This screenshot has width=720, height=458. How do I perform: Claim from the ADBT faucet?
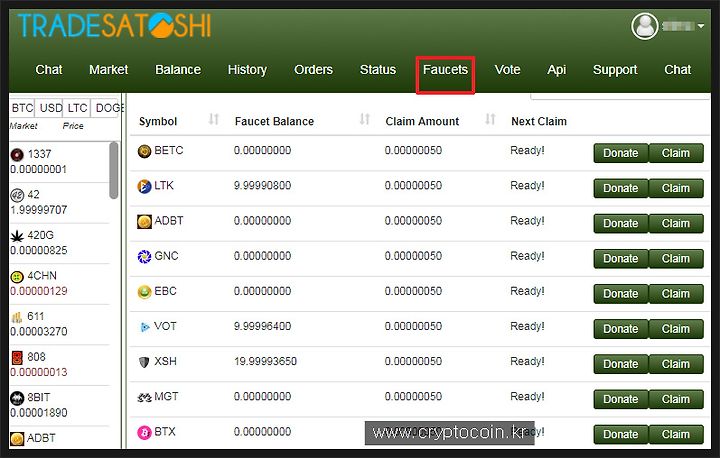click(676, 223)
